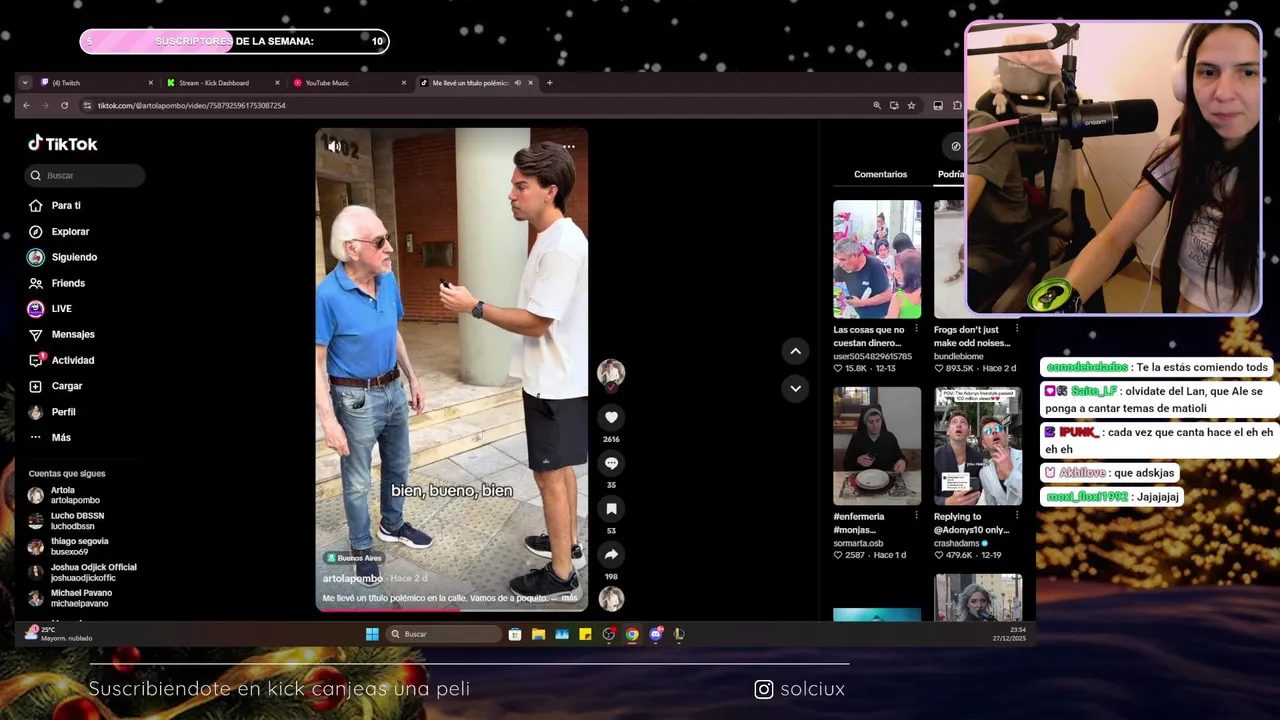Open a new browser tab with plus
This screenshot has height=720, width=1280.
coord(549,83)
